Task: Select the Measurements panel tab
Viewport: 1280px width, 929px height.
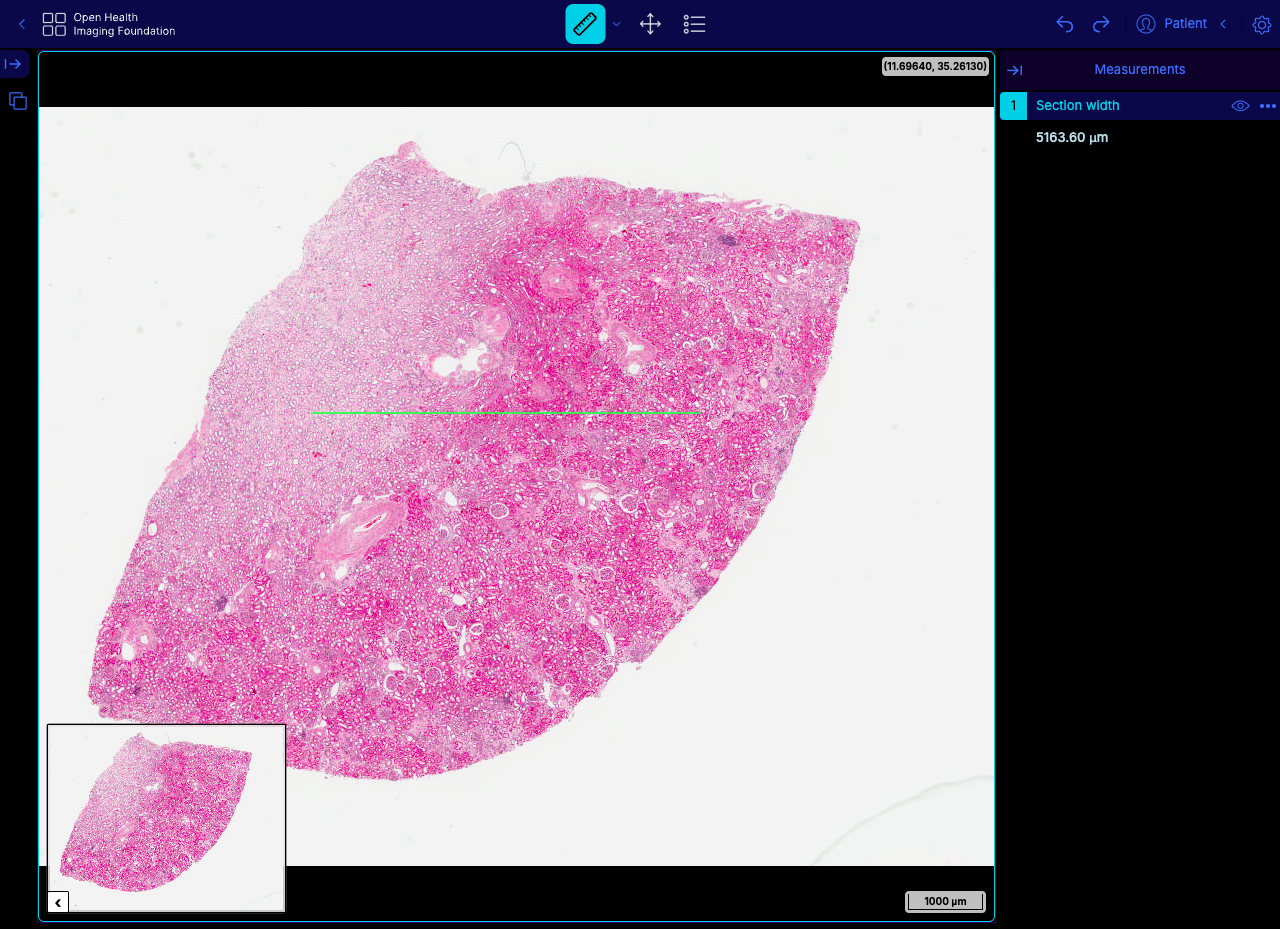Action: click(x=1139, y=70)
